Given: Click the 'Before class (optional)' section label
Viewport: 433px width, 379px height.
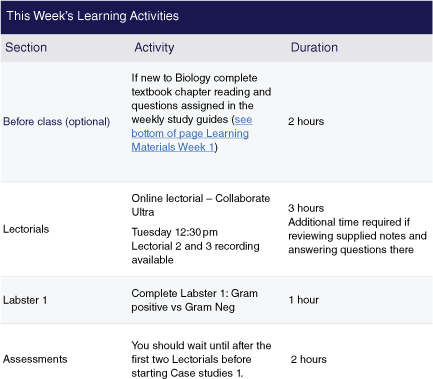Looking at the screenshot, I should [x=57, y=121].
